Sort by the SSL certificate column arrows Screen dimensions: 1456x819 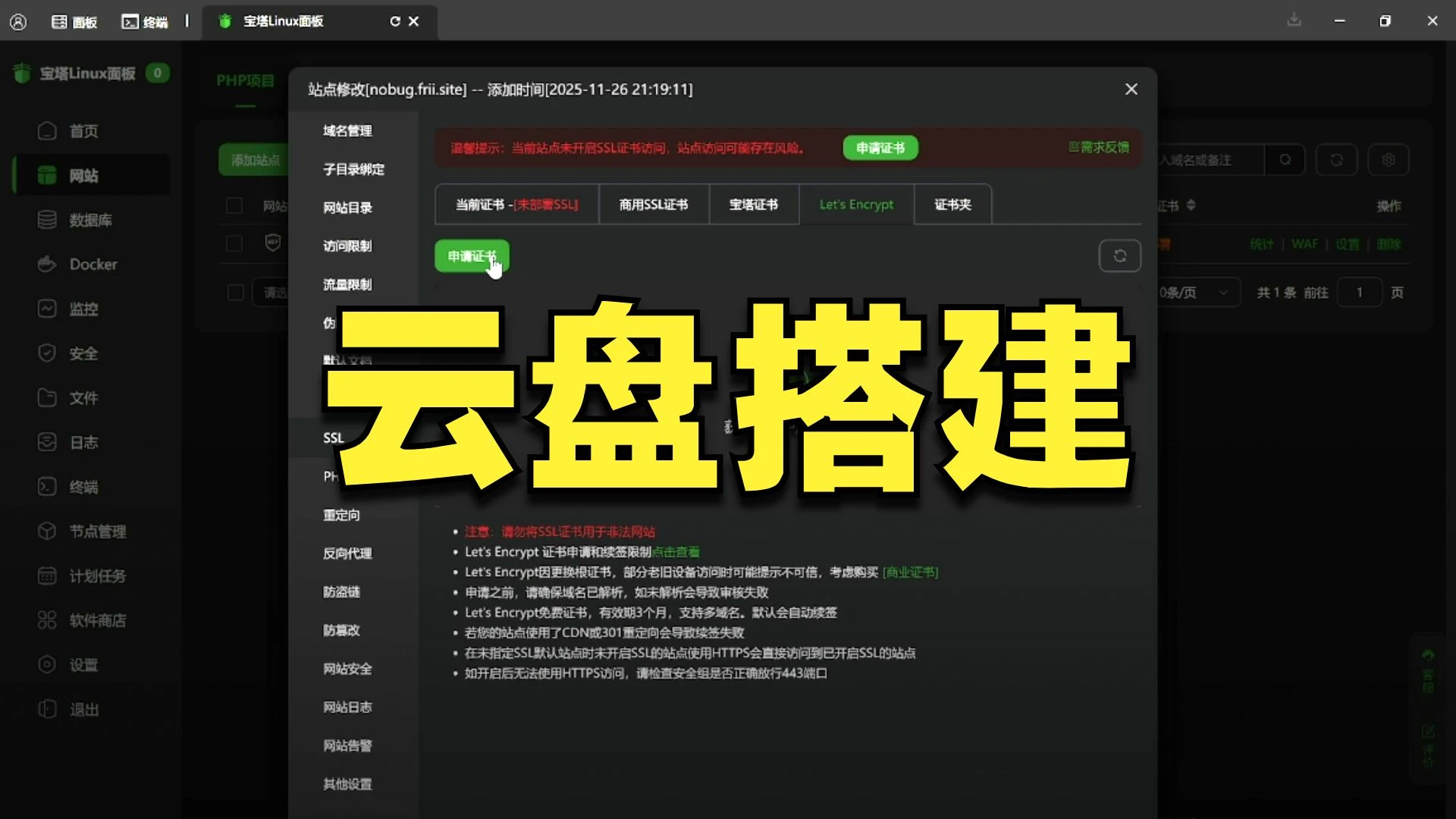(1191, 206)
